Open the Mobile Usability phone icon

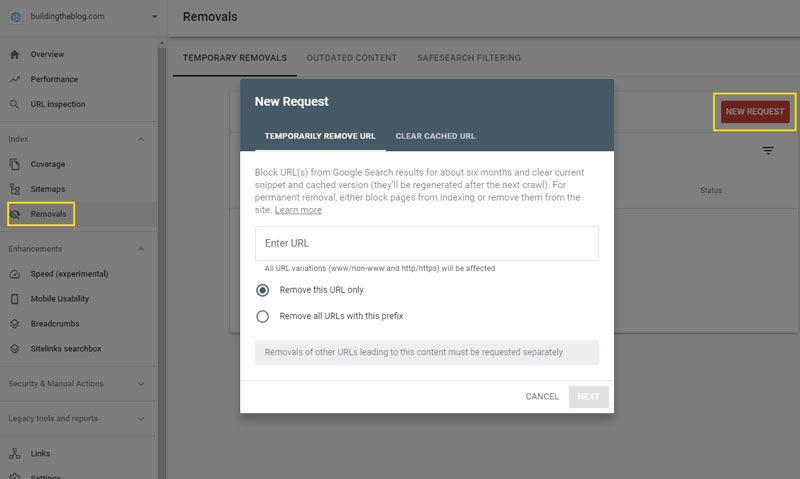tap(14, 299)
